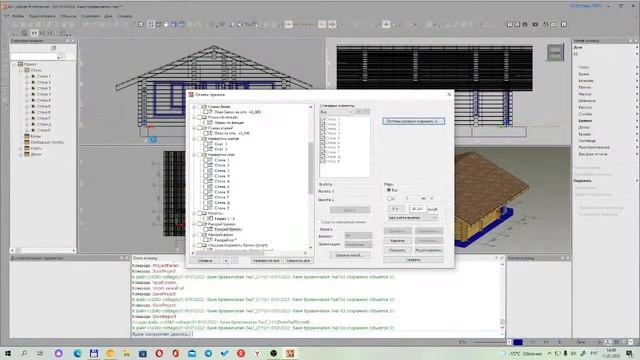Check the Скат 1 box in the dialog tree

tap(206, 144)
